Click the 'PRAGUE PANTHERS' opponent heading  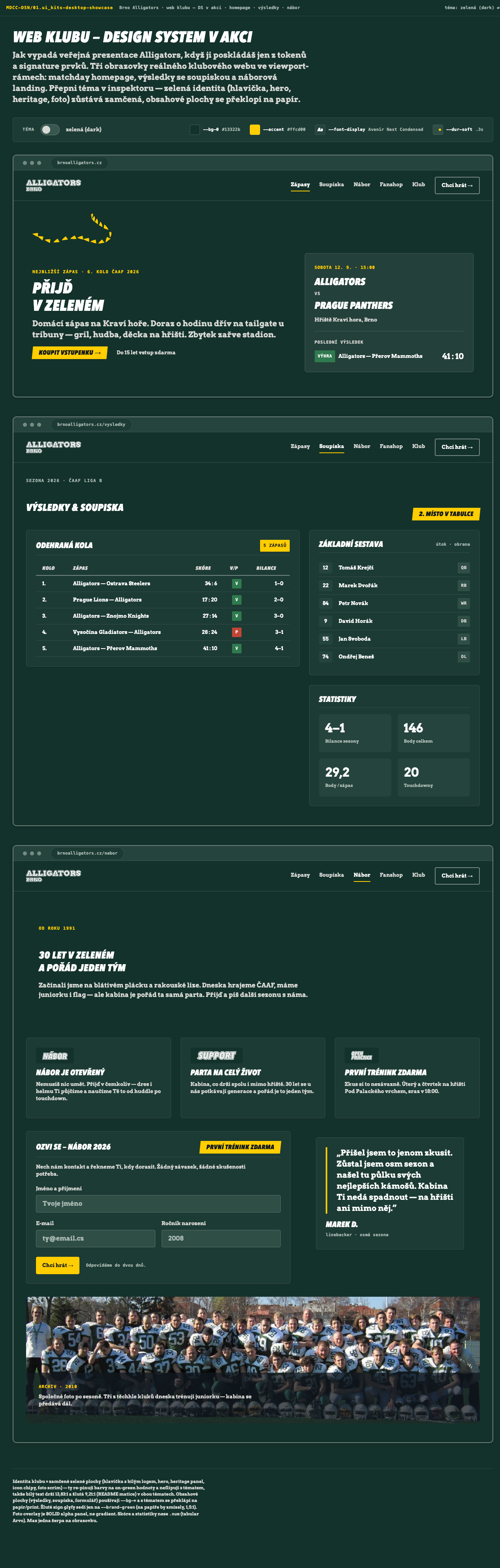pyautogui.click(x=353, y=306)
